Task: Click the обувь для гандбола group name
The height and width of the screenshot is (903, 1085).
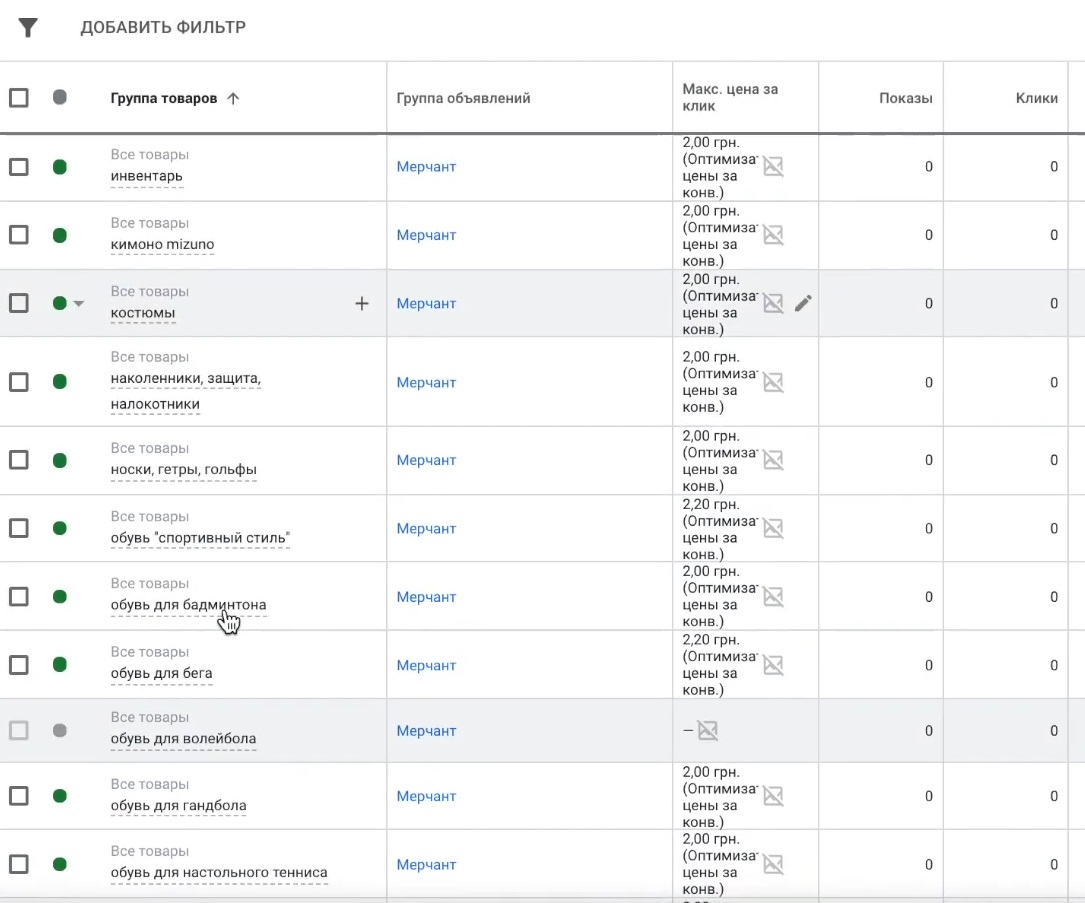Action: point(179,805)
